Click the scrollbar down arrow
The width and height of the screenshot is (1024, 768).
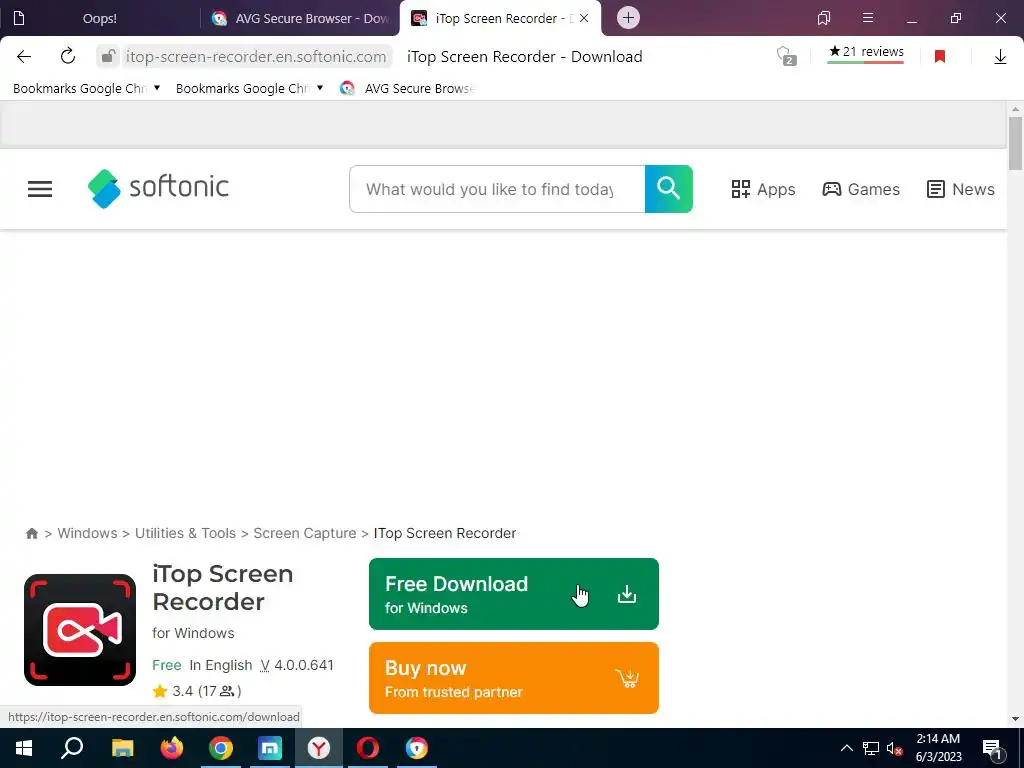[x=1015, y=719]
